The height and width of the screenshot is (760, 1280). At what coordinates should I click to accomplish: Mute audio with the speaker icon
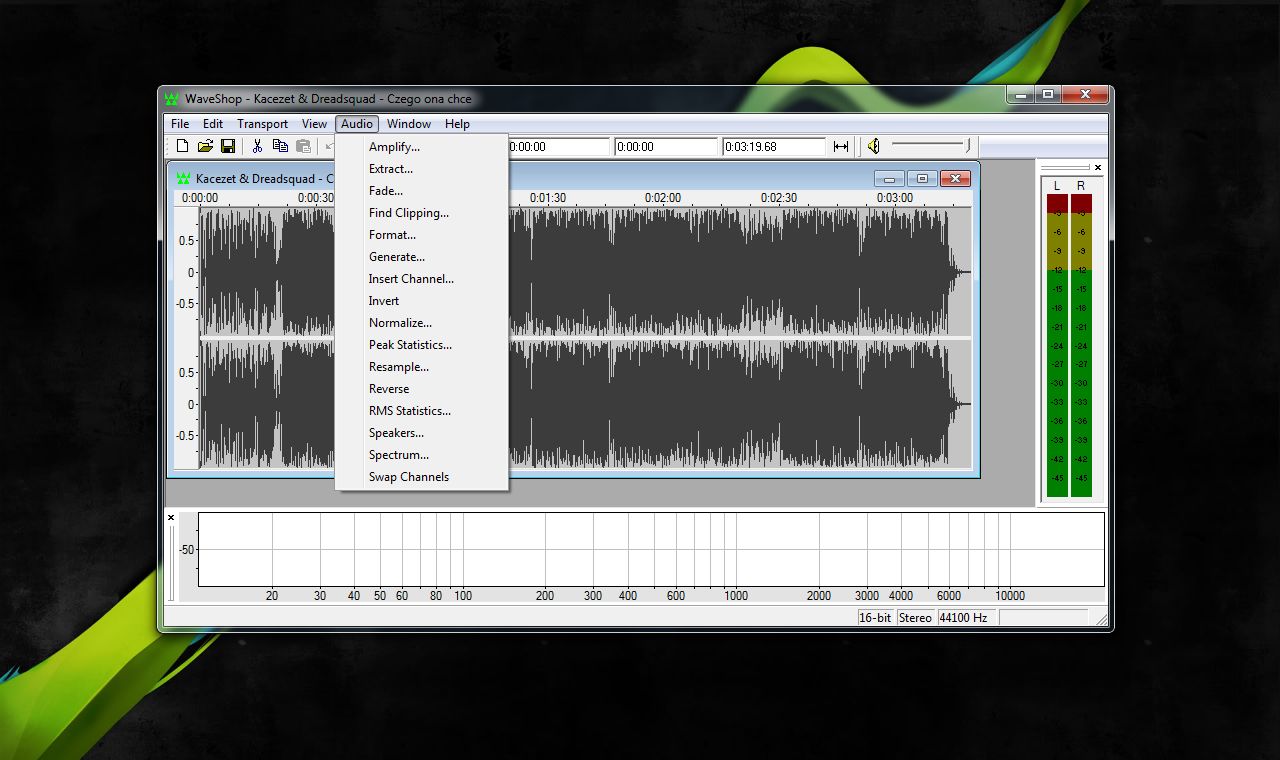point(873,147)
